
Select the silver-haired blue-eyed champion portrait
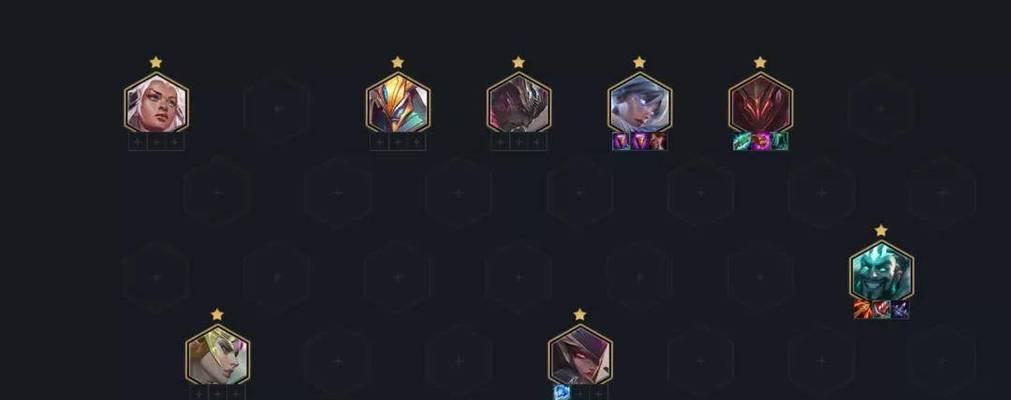click(x=640, y=103)
